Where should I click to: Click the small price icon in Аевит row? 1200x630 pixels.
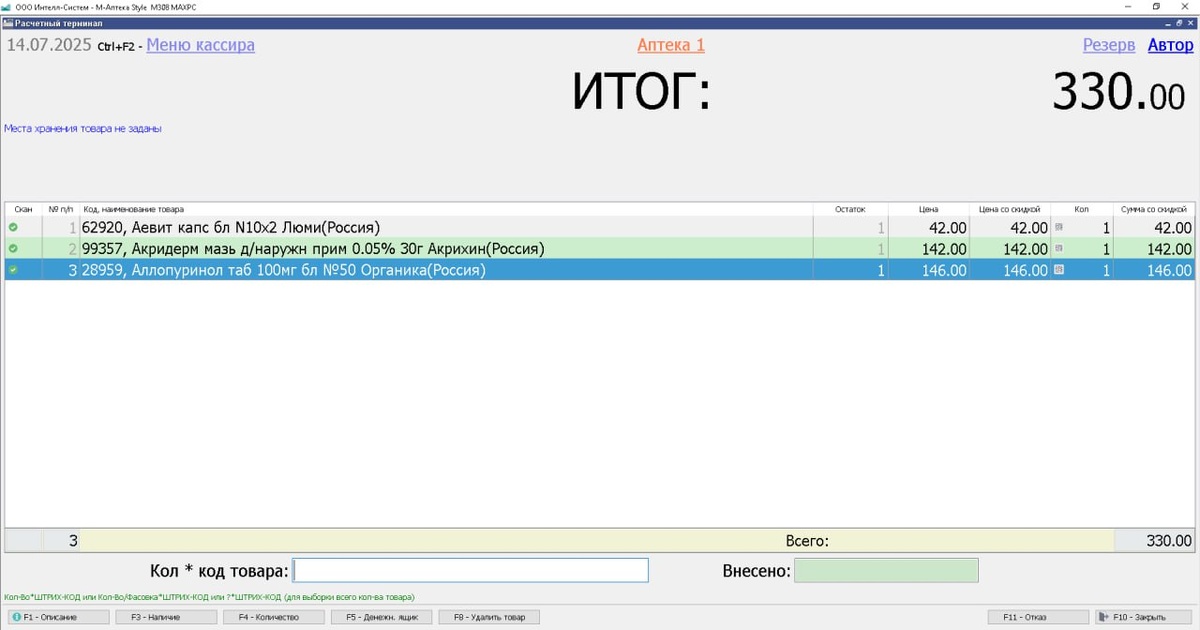click(x=1059, y=228)
